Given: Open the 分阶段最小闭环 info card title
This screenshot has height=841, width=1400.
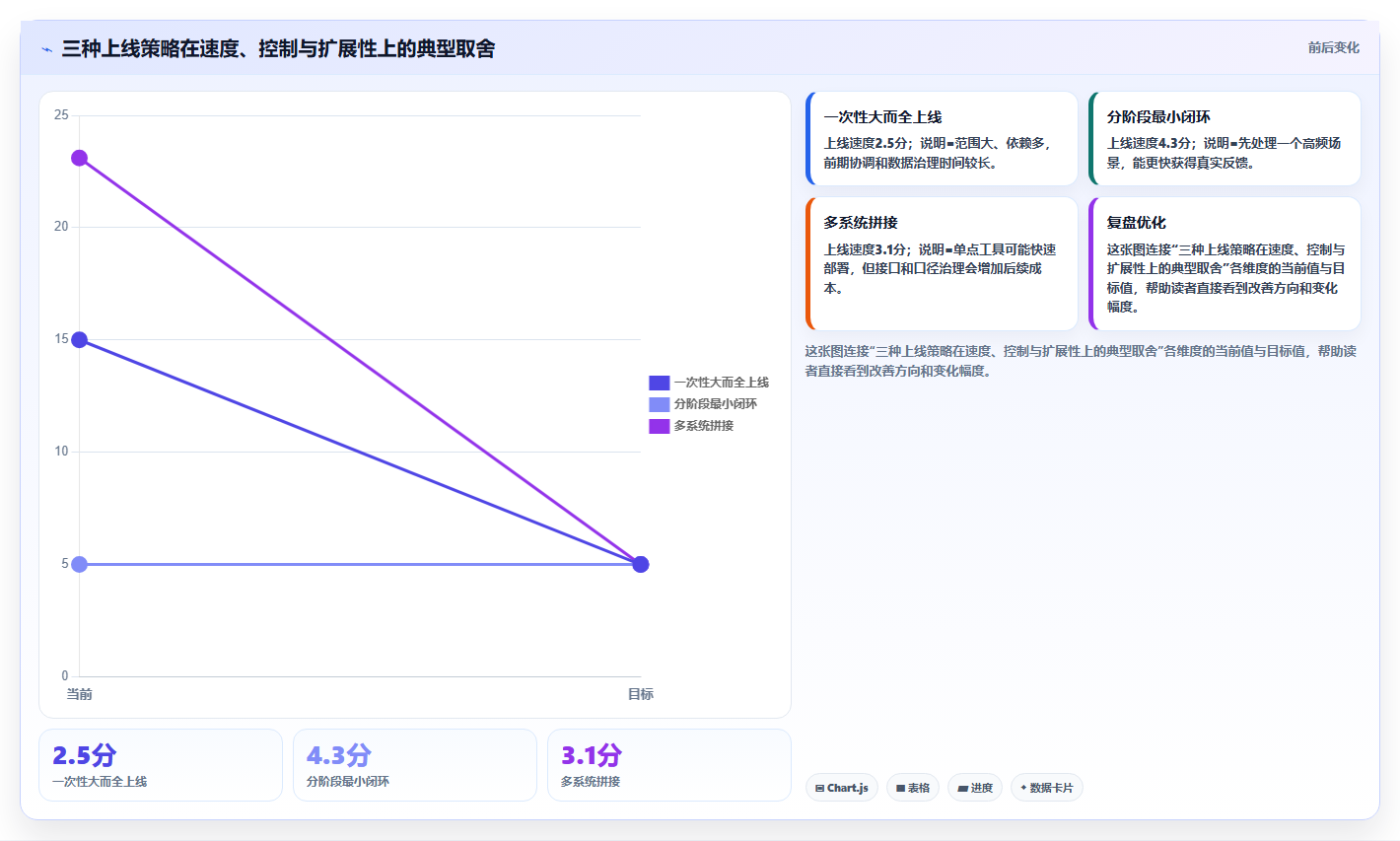Looking at the screenshot, I should (x=1158, y=117).
